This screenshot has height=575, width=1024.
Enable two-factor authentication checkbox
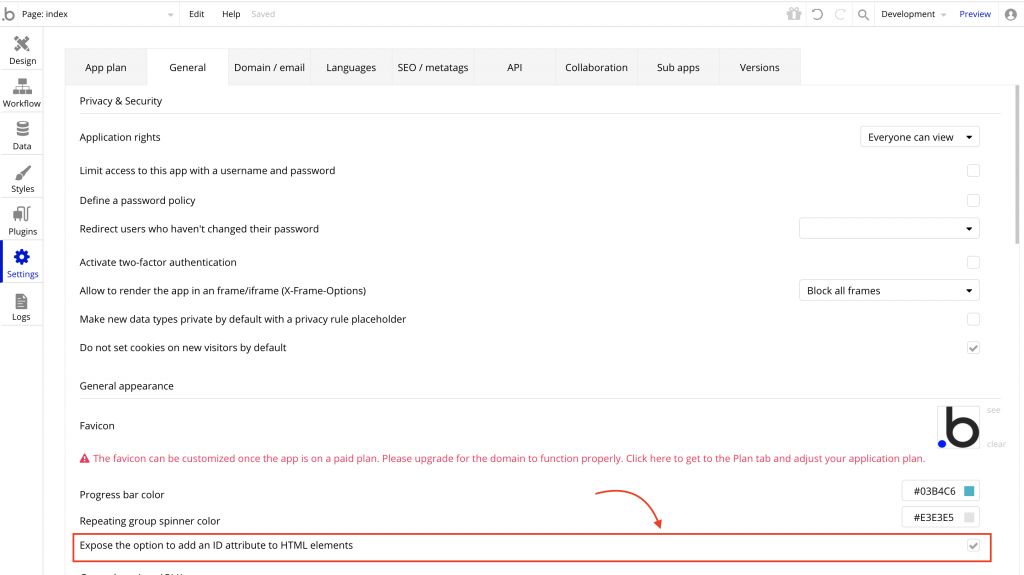(x=973, y=262)
